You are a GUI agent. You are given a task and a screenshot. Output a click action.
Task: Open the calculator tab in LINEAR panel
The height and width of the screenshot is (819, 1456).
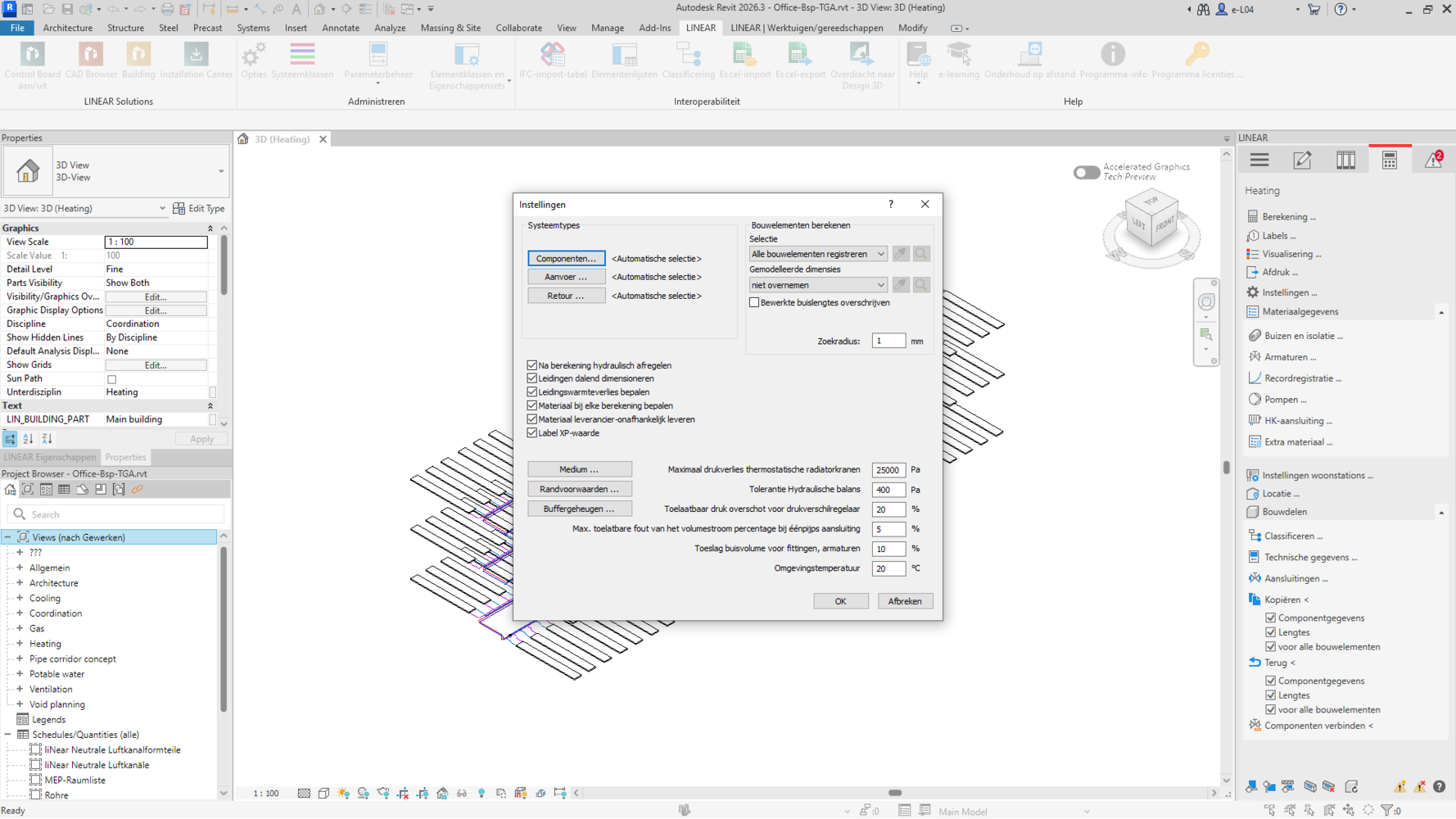point(1389,161)
